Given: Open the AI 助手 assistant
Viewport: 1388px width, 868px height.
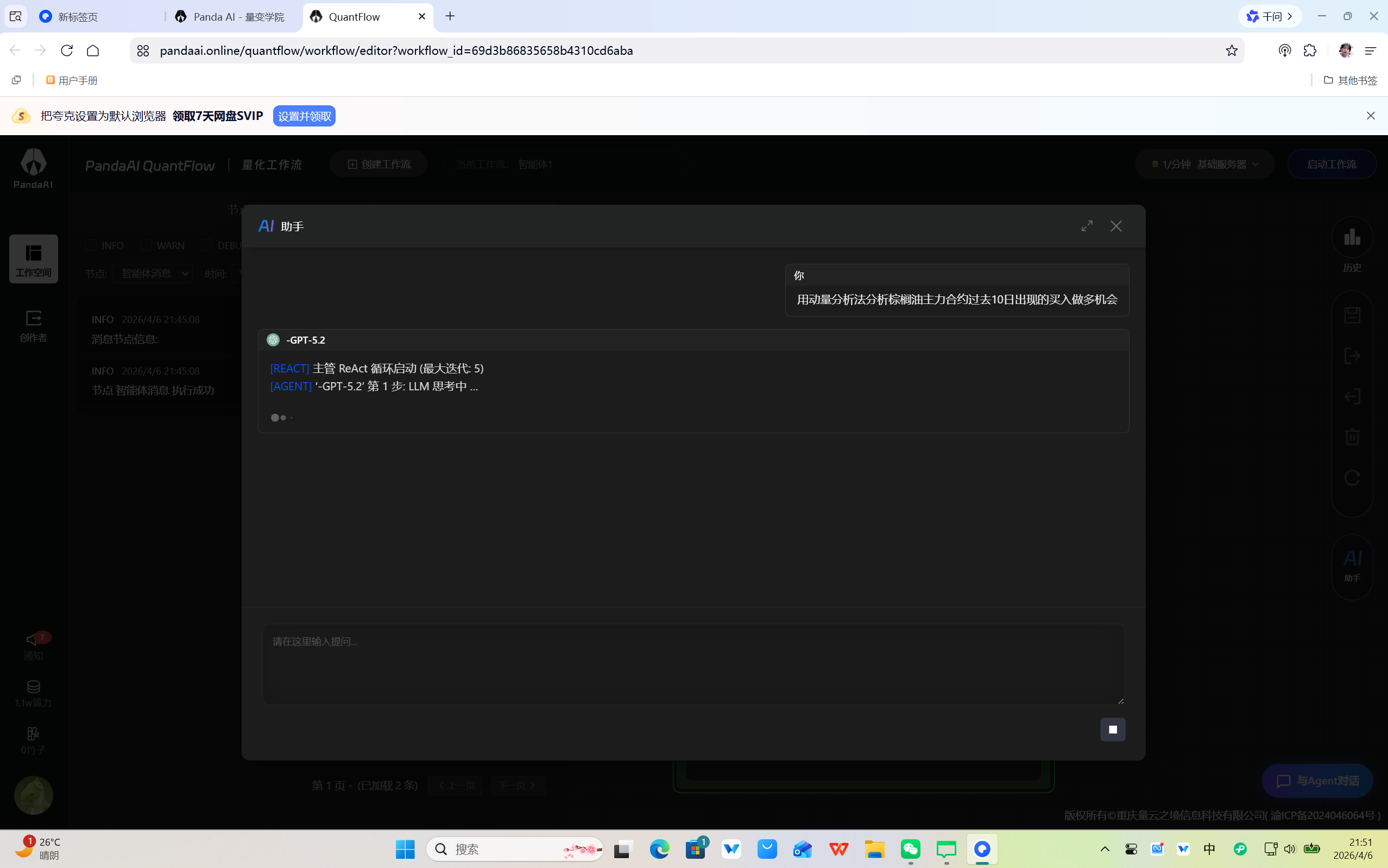Looking at the screenshot, I should [x=1352, y=566].
